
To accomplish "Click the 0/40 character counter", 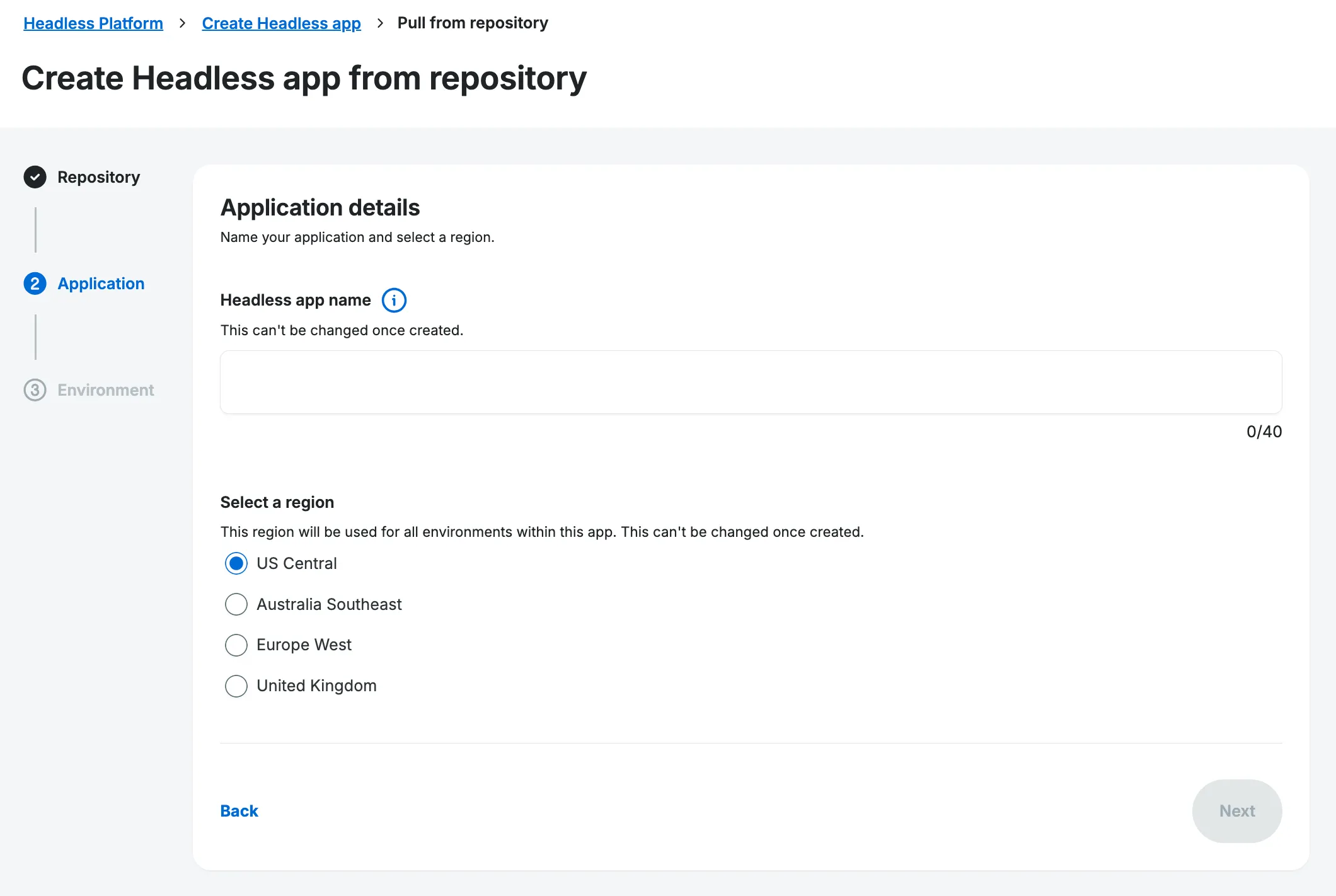I will tap(1264, 432).
